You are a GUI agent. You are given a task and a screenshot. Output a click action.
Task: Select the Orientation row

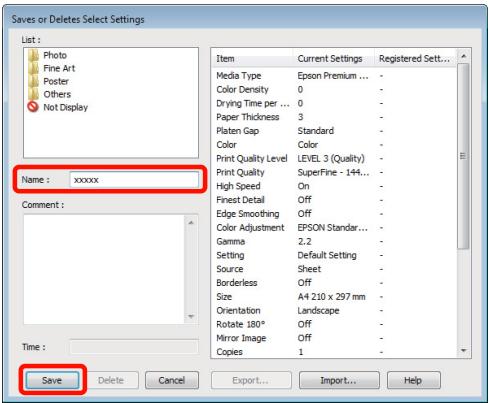click(333, 310)
